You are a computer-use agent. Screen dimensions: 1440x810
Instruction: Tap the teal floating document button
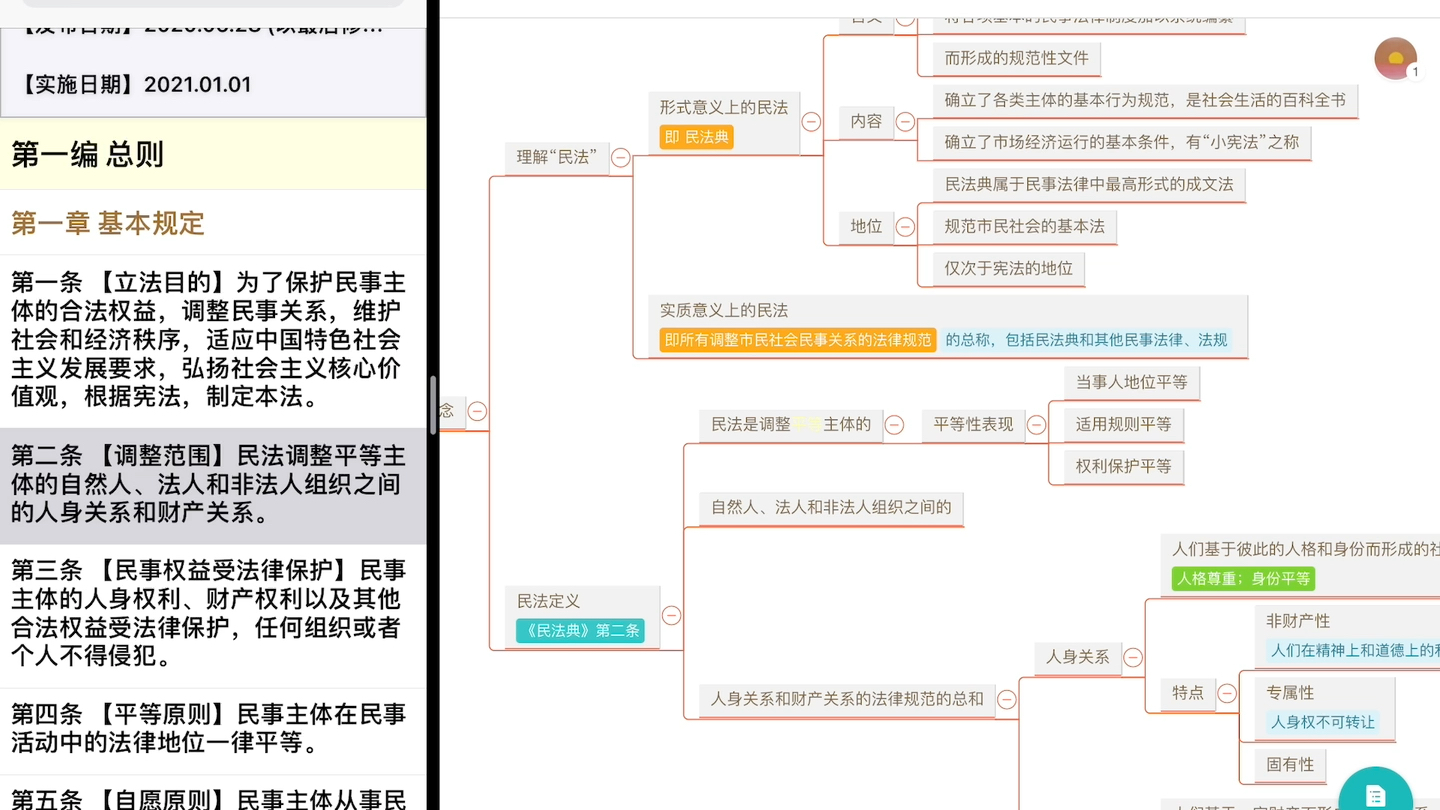[1376, 793]
